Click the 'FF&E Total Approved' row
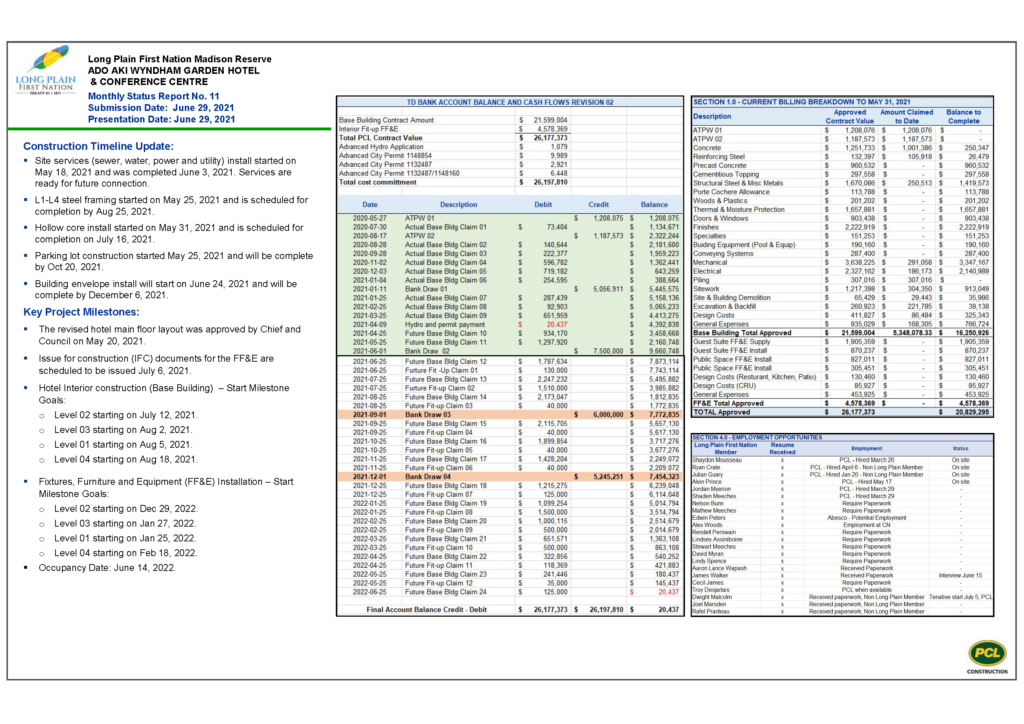Image resolution: width=1024 pixels, height=724 pixels. (x=842, y=403)
